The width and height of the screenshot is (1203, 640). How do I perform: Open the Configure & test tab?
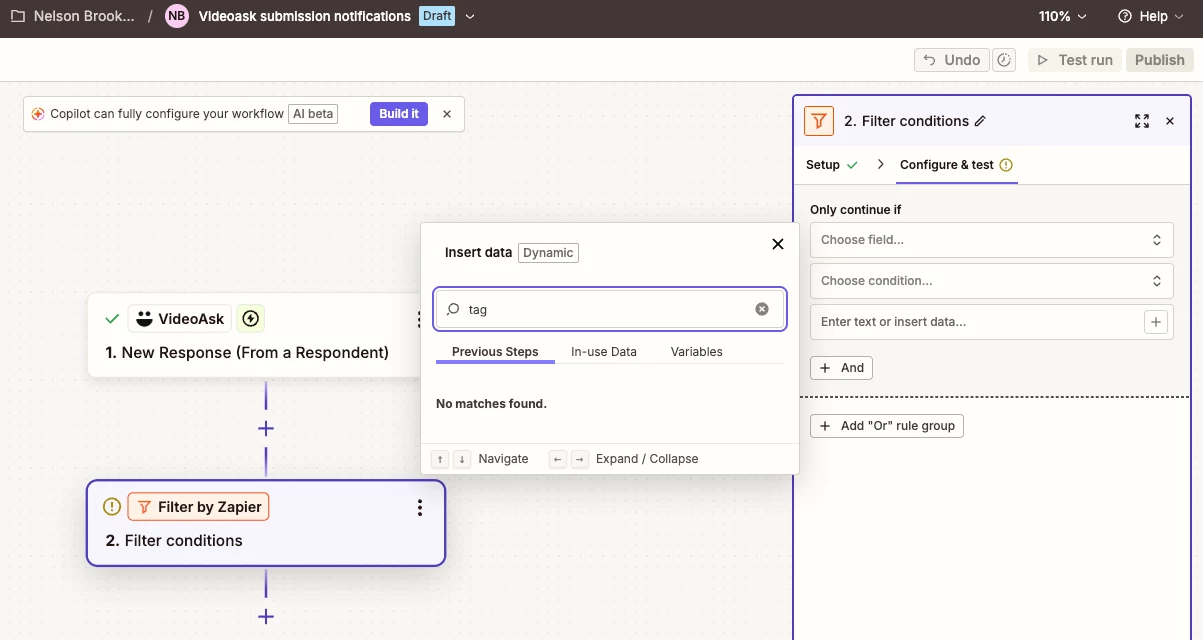(957, 165)
